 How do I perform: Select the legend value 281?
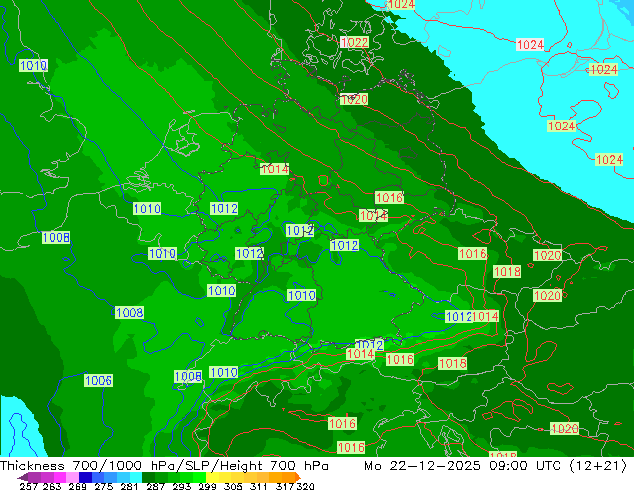coord(129,486)
